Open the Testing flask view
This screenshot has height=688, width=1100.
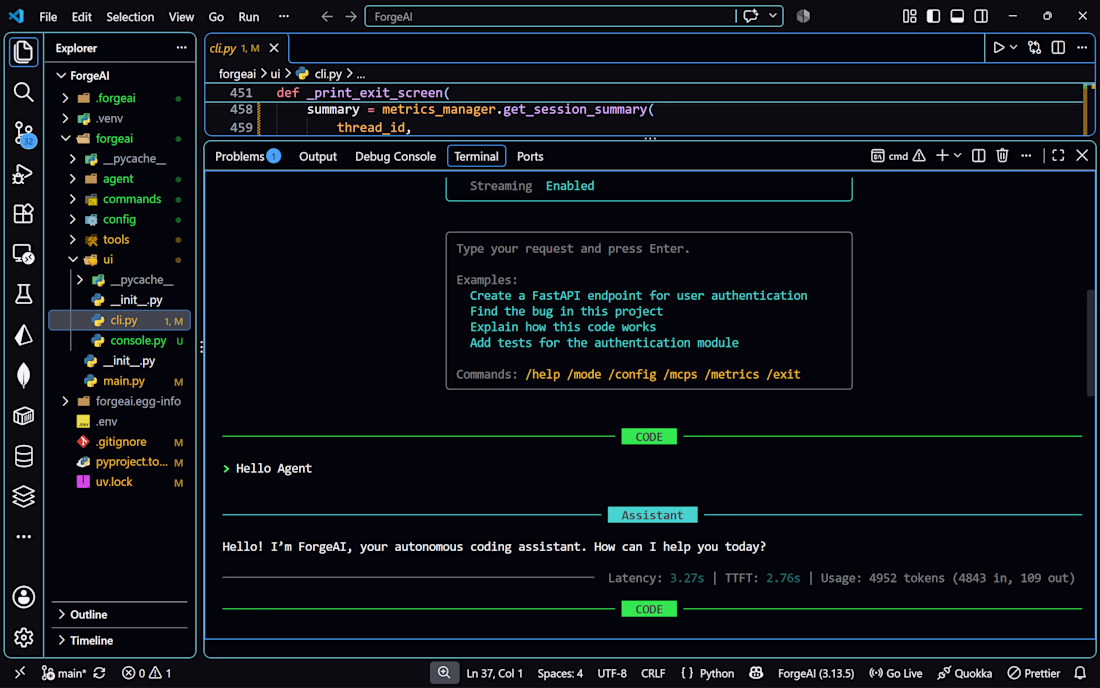(x=23, y=295)
